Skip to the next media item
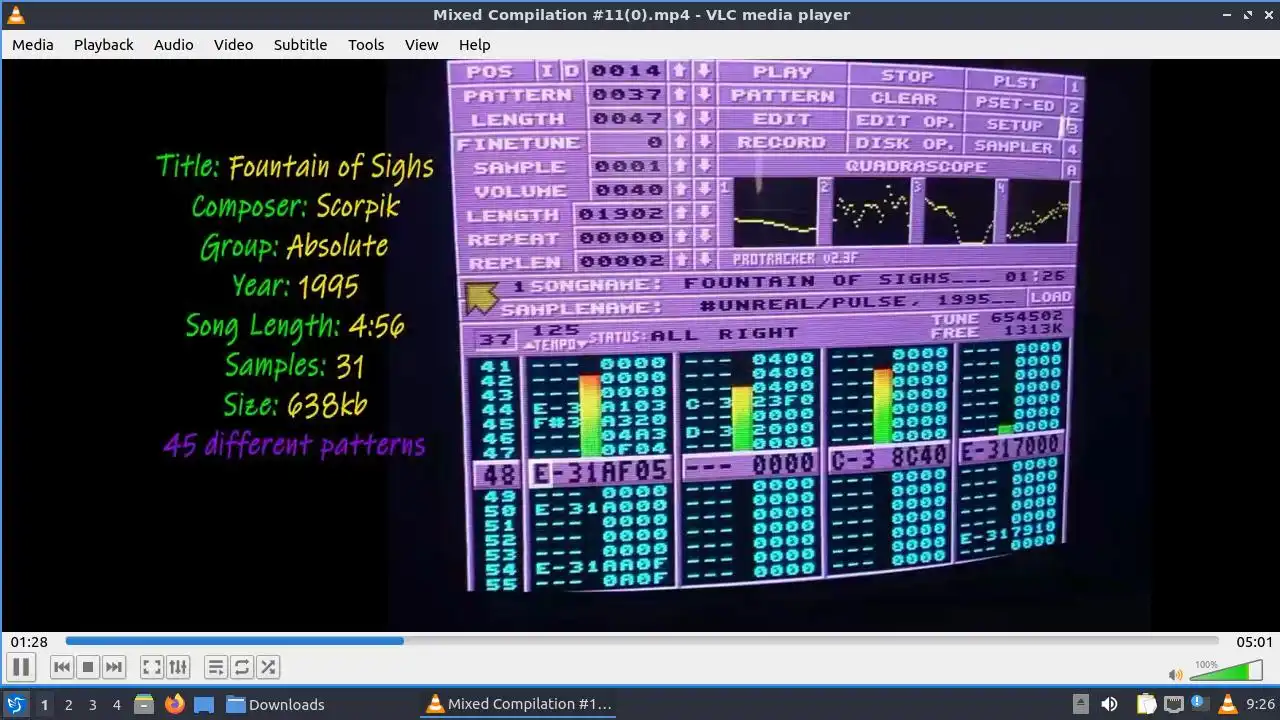The height and width of the screenshot is (720, 1280). (x=114, y=667)
